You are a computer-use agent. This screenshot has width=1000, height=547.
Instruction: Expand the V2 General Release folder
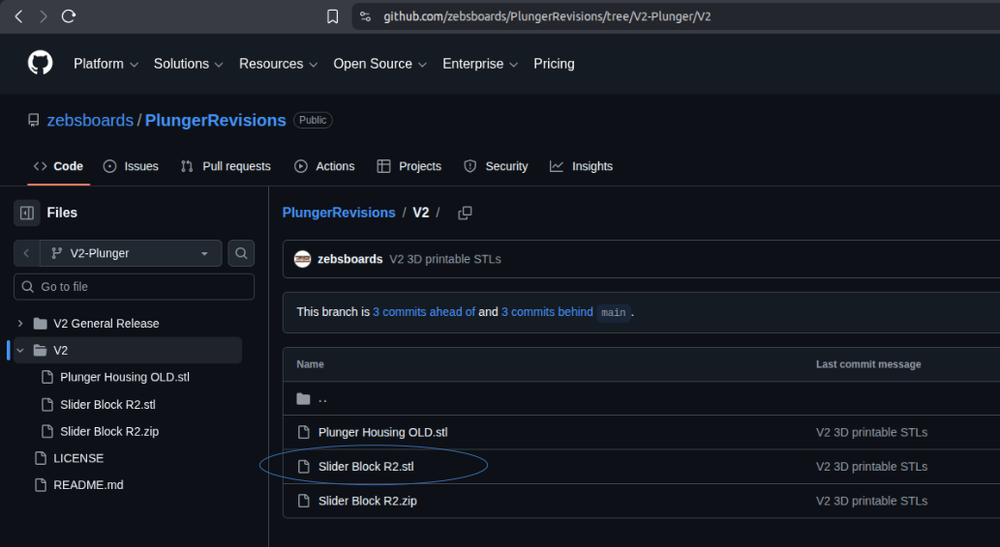point(20,324)
